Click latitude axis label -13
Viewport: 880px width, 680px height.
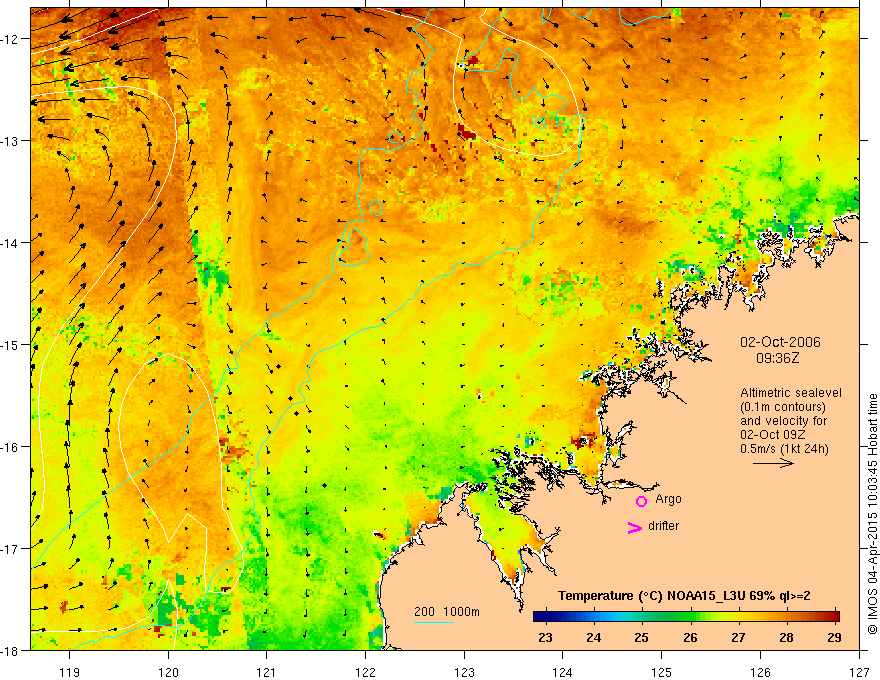(x=11, y=141)
